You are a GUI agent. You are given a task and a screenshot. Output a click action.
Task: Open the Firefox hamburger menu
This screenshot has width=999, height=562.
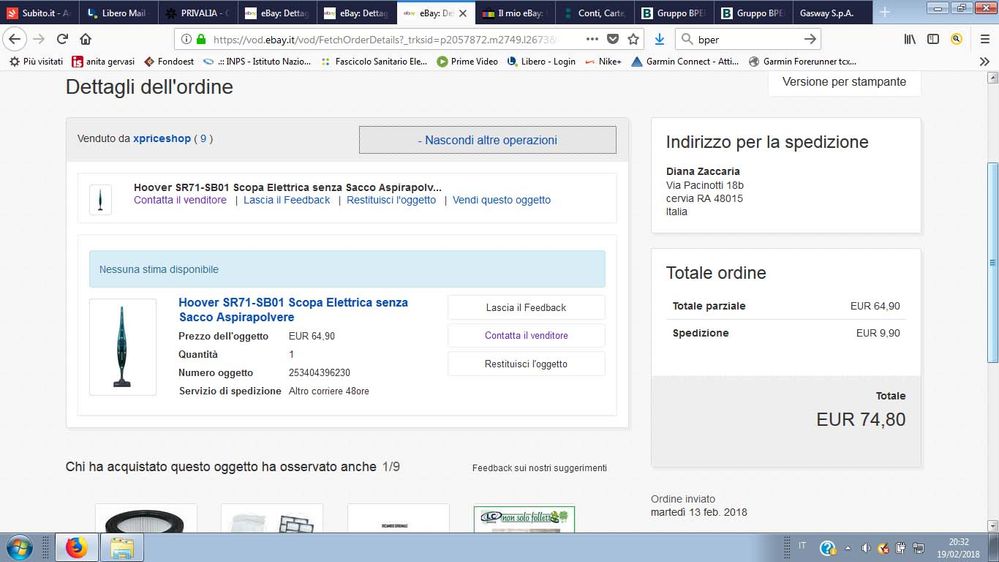click(984, 39)
